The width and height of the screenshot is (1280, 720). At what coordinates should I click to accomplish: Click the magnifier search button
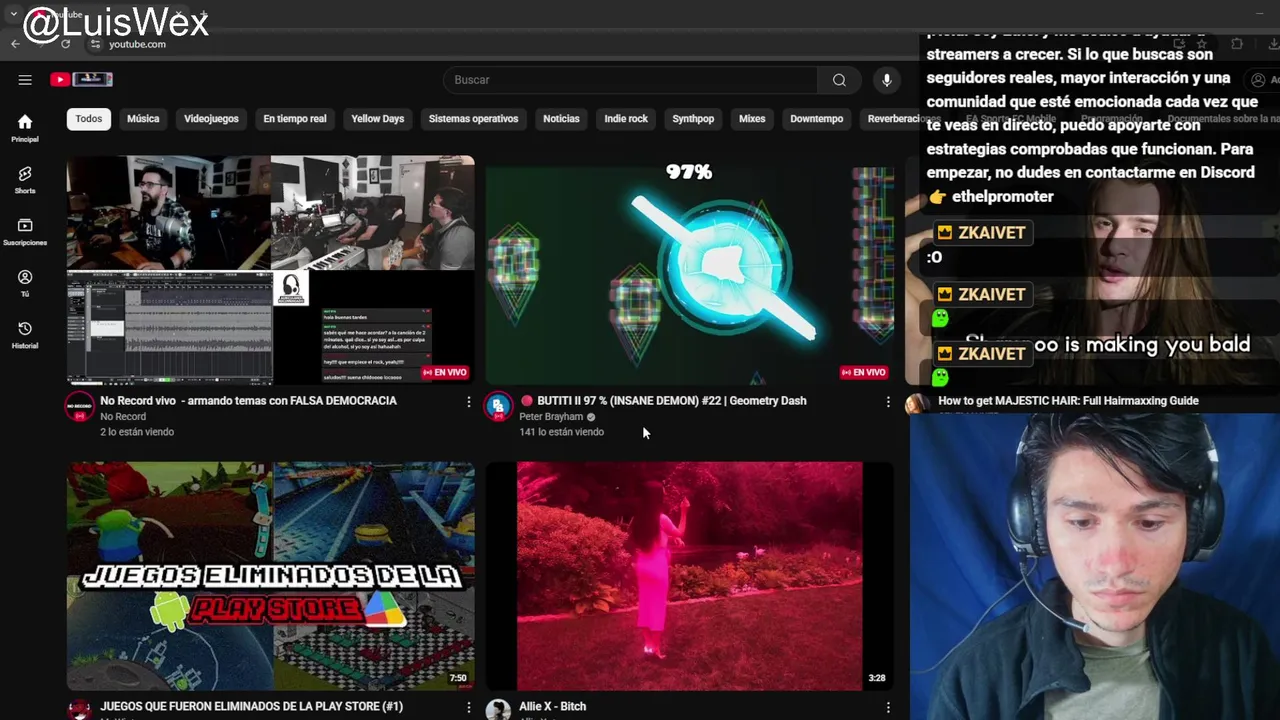tap(839, 80)
